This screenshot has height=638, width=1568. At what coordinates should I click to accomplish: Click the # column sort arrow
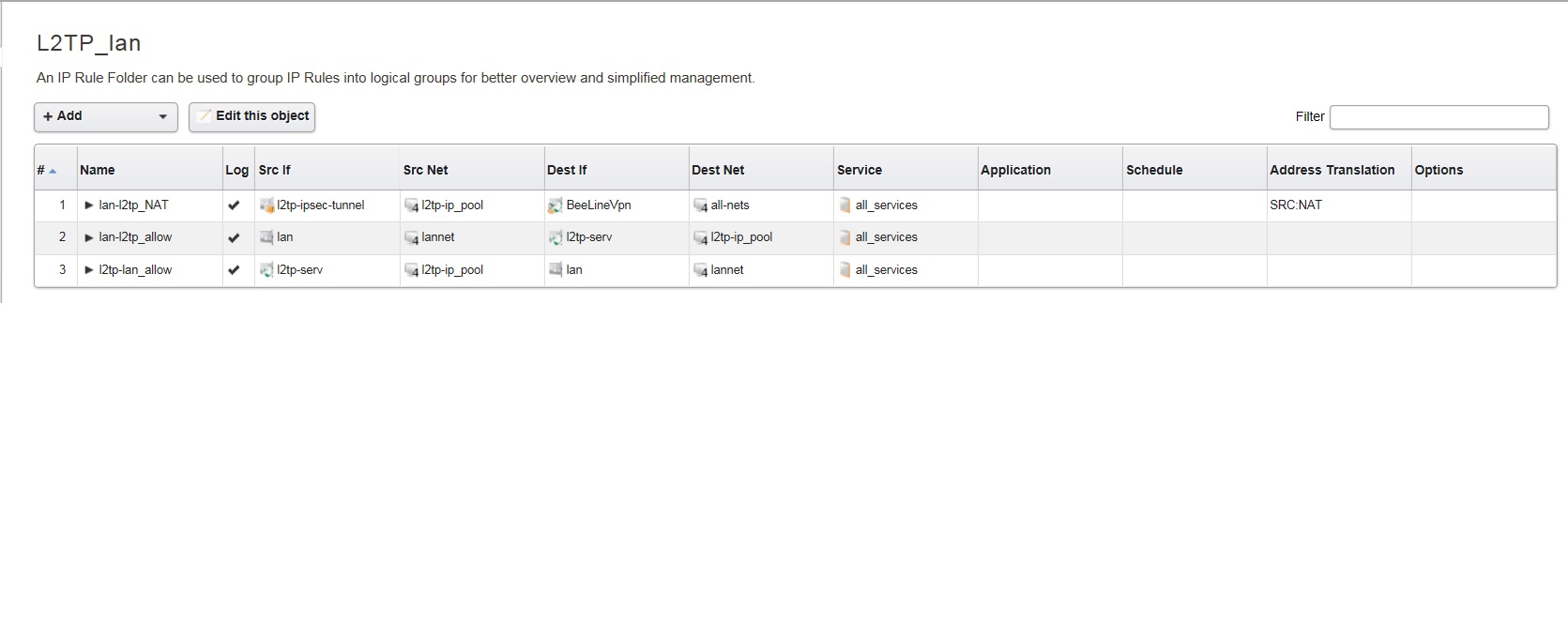53,171
